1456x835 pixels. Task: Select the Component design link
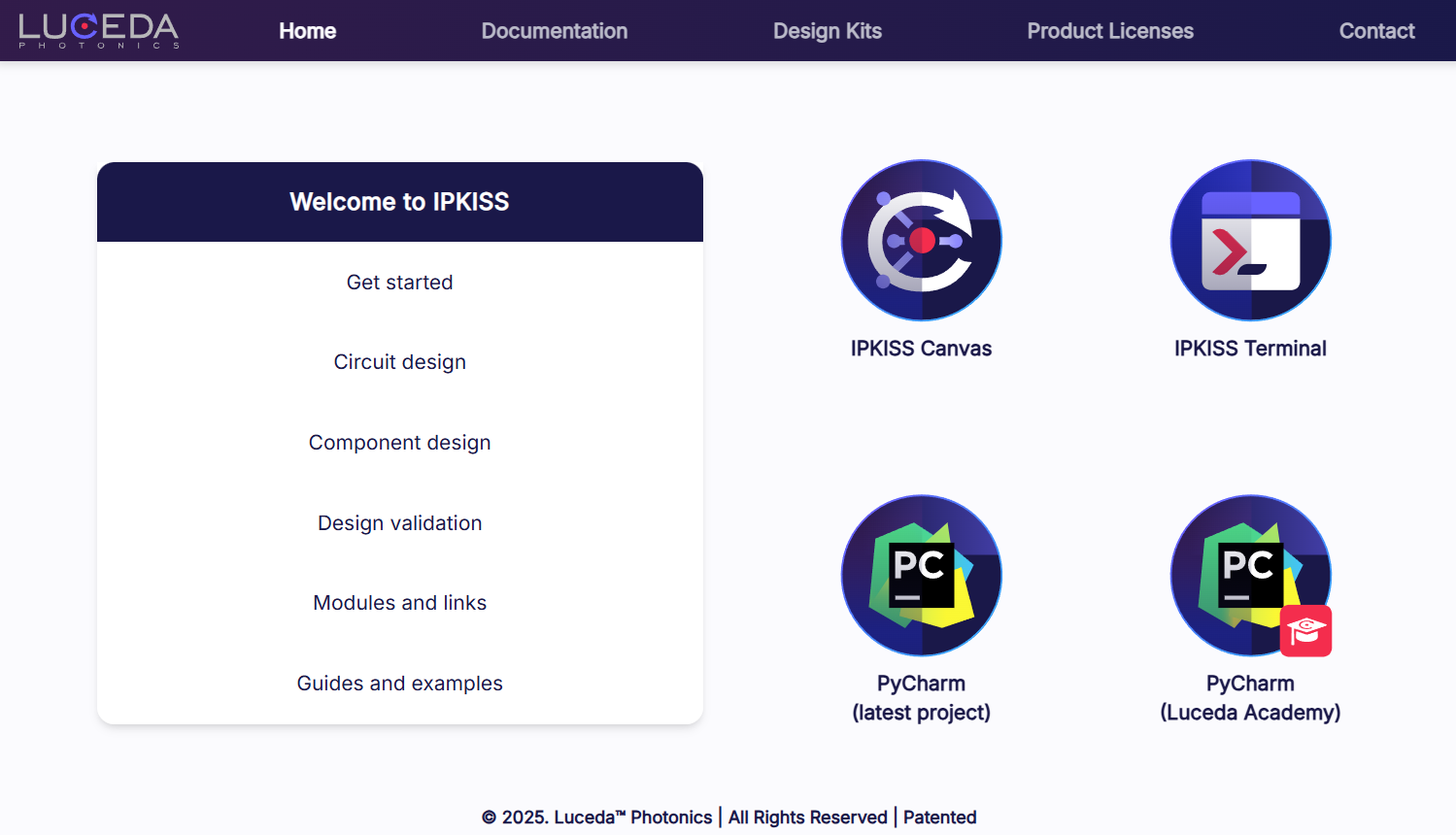[399, 443]
